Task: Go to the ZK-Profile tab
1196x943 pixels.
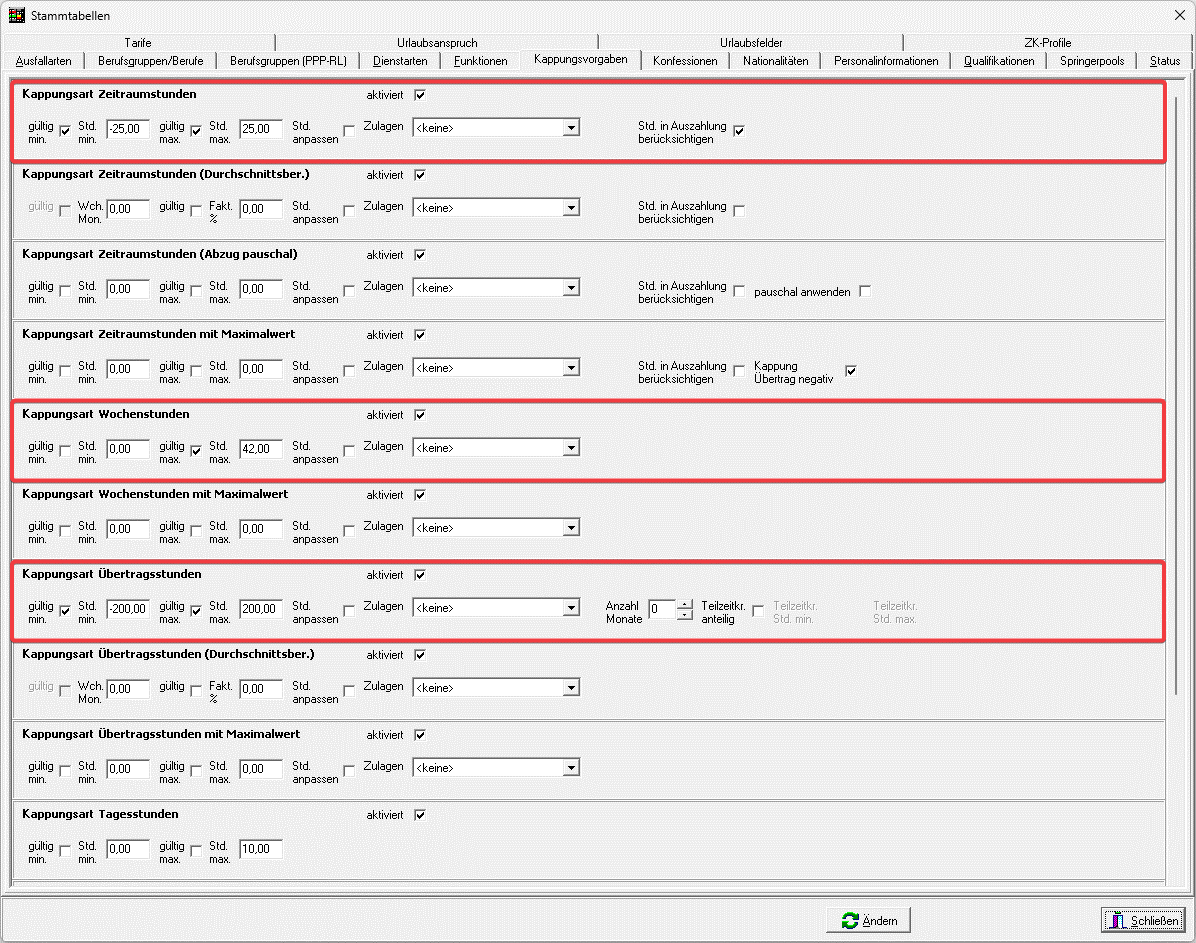Action: click(x=1047, y=43)
